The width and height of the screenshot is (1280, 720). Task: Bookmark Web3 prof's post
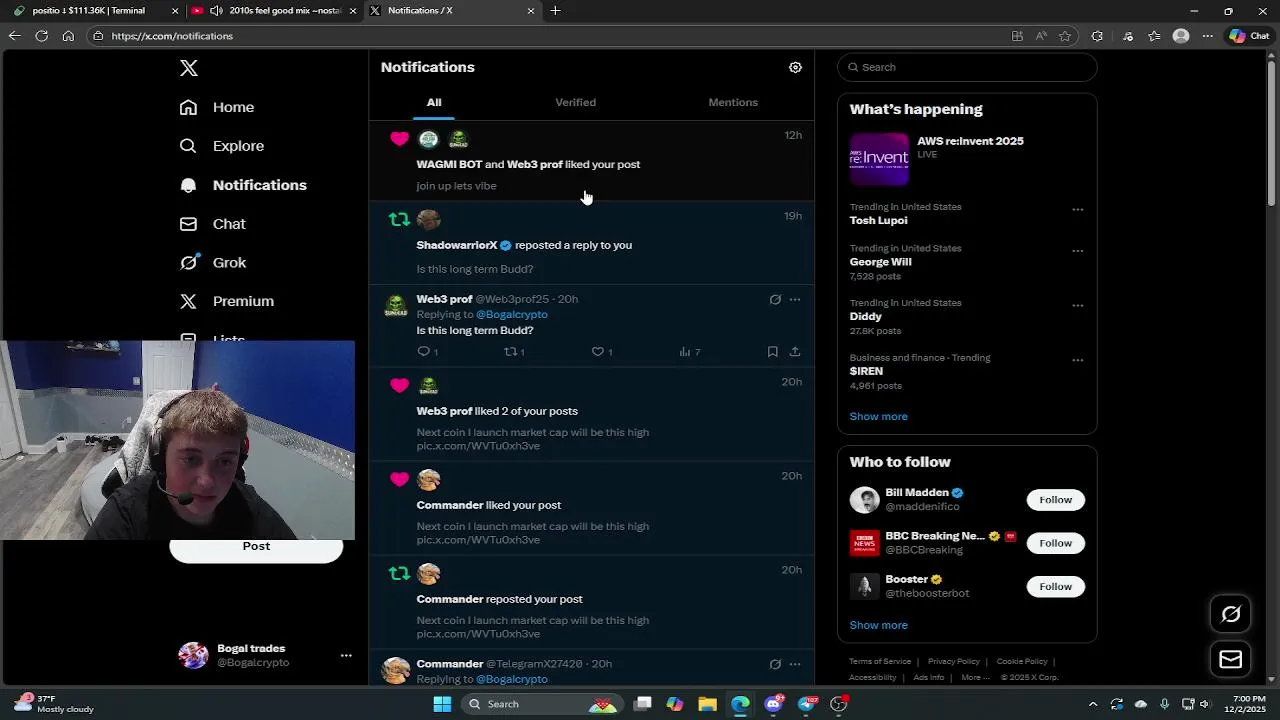(x=772, y=351)
